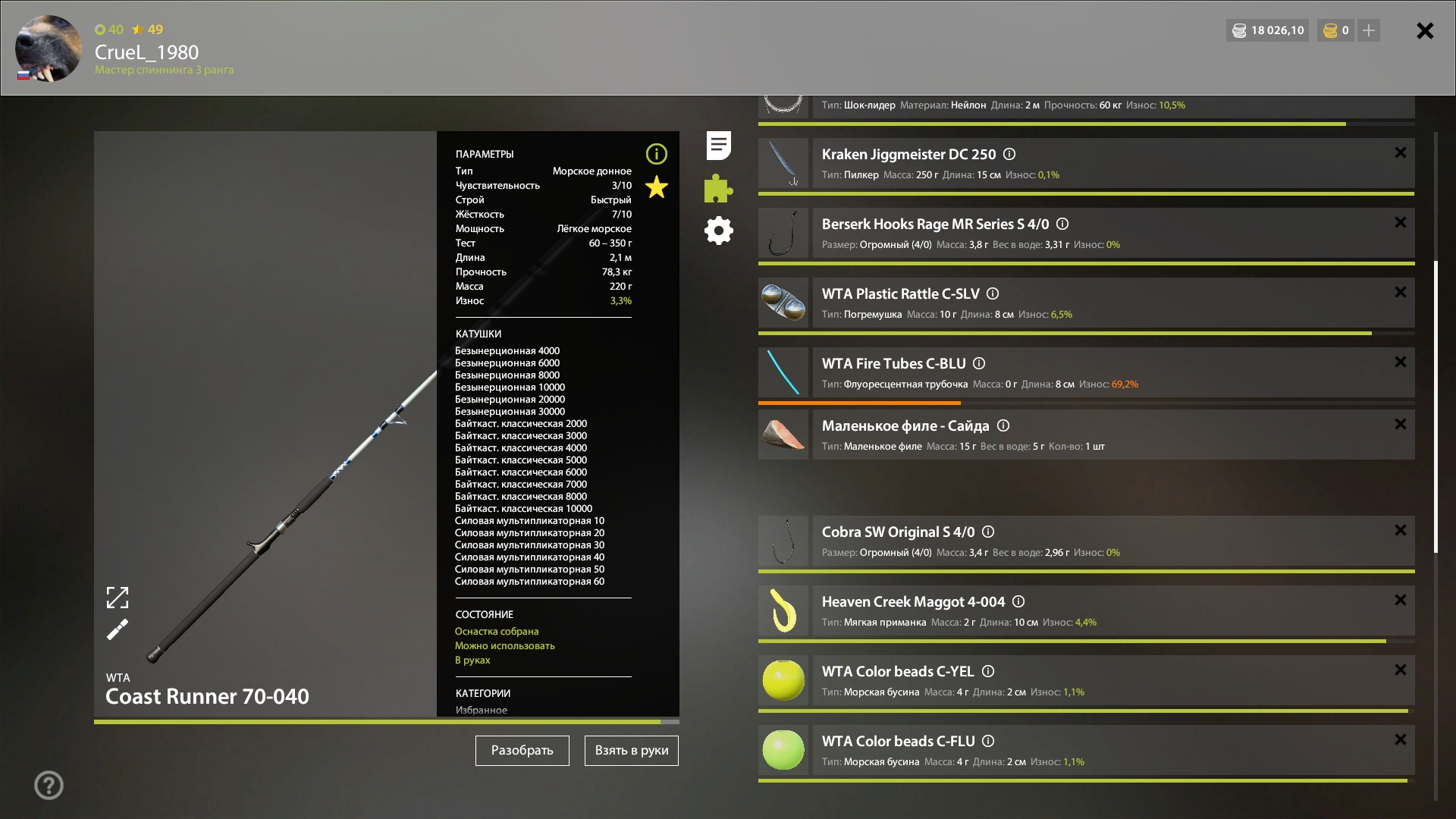This screenshot has height=819, width=1456.
Task: Open info tooltip for rod parameters
Action: tap(656, 154)
